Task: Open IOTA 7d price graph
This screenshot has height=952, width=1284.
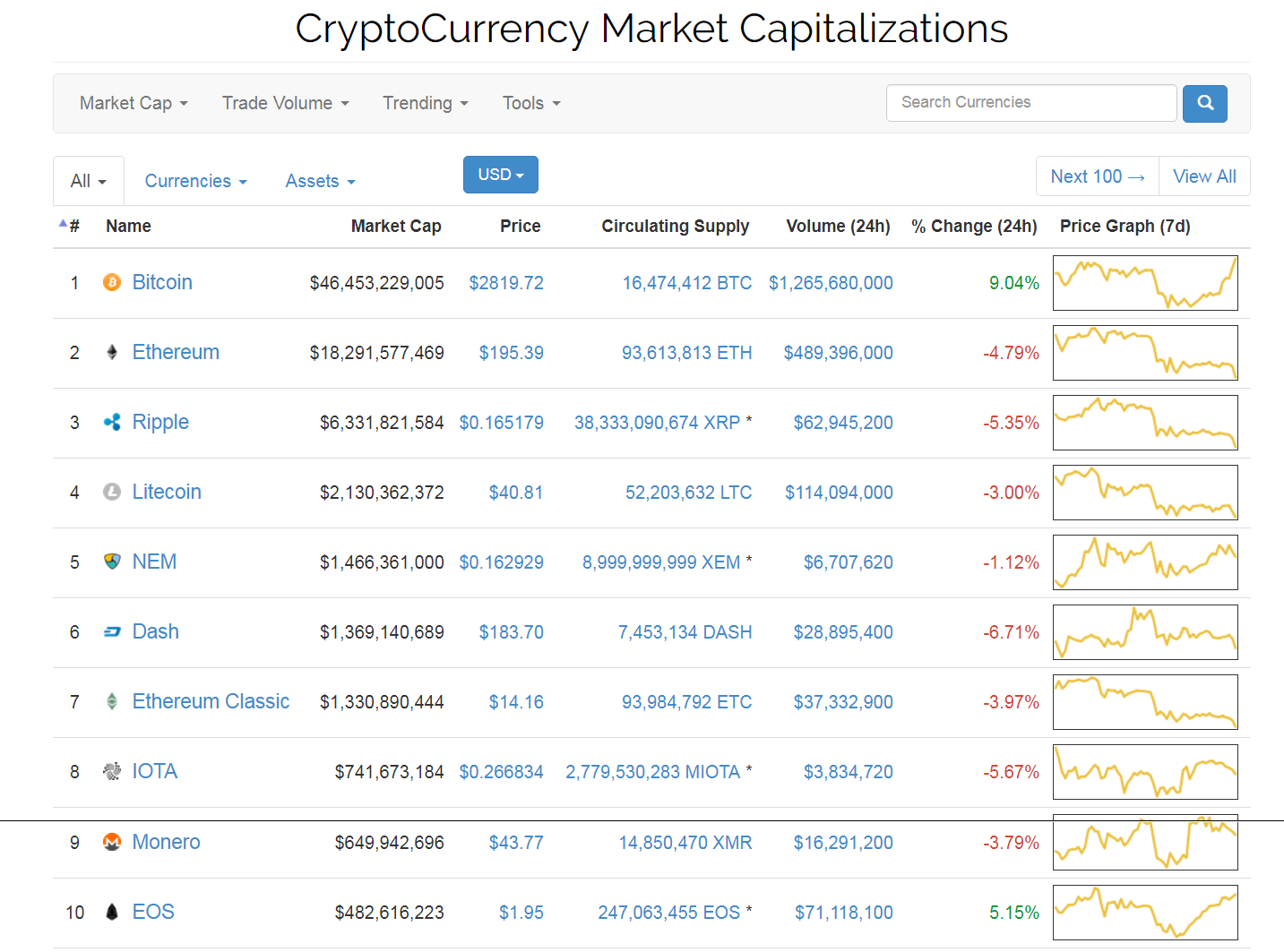Action: click(1145, 772)
